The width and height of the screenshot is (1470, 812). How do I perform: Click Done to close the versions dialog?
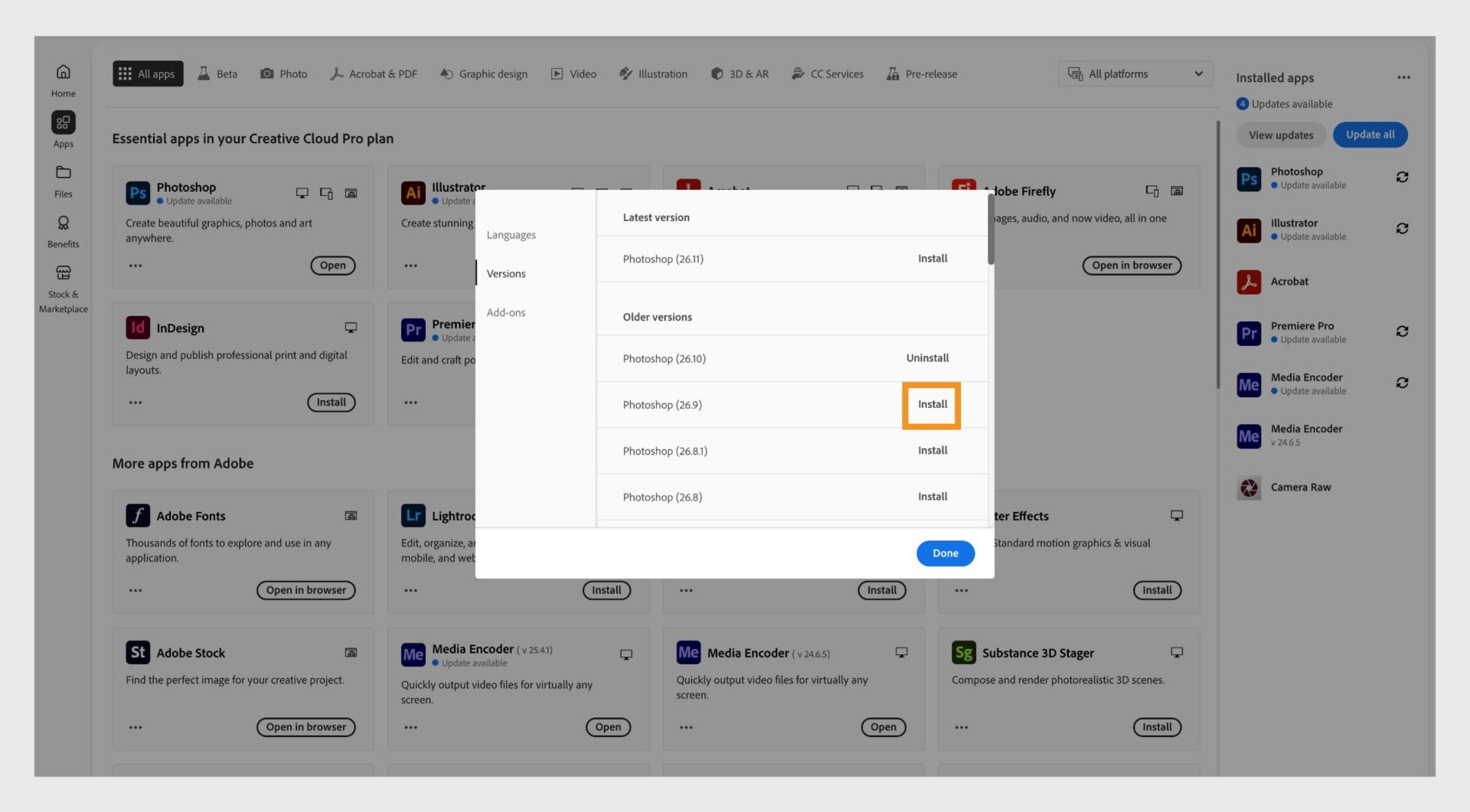click(946, 553)
